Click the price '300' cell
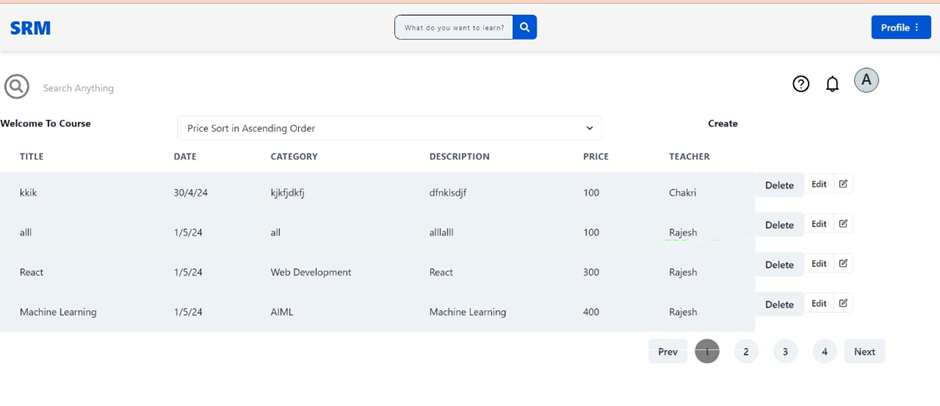Viewport: 940px width, 406px height. [x=590, y=272]
